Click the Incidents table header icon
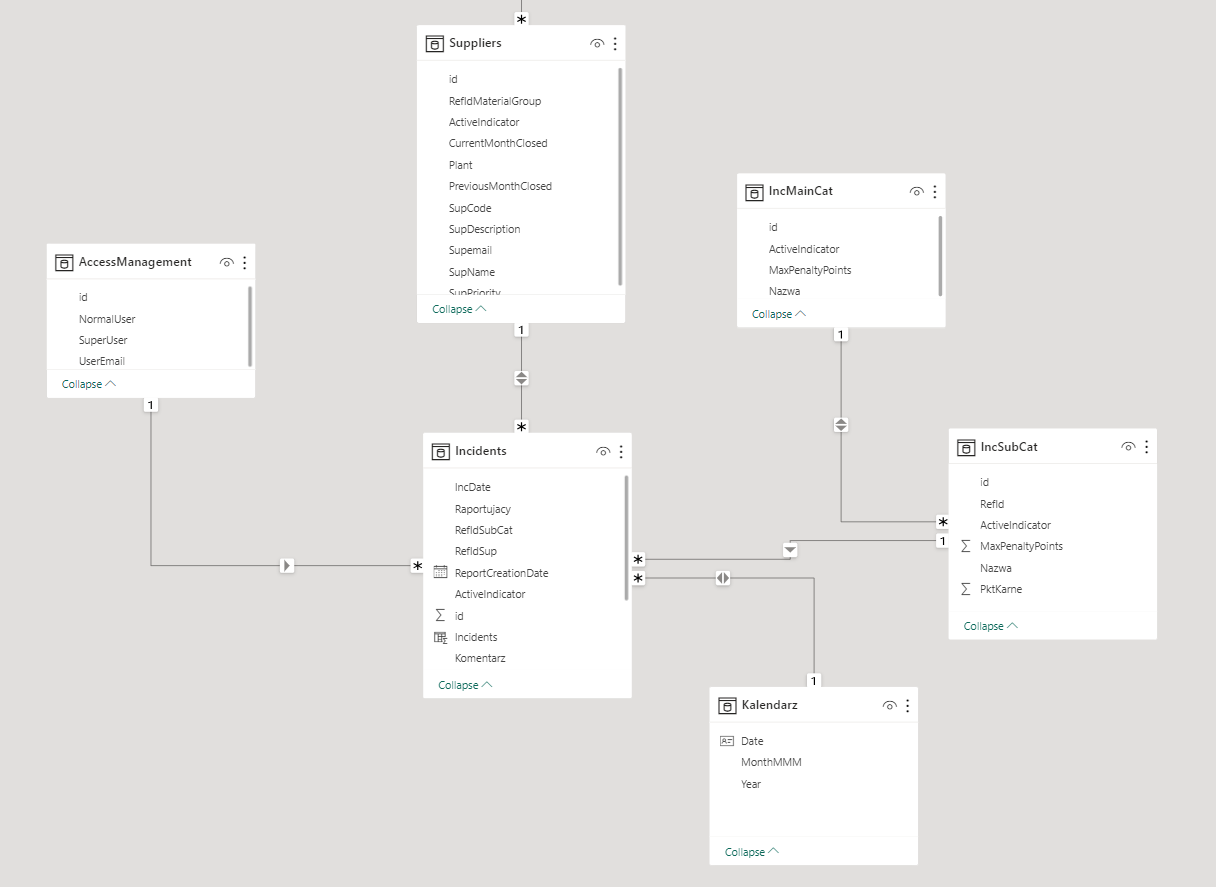Screen dimensions: 1216x887 [x=440, y=452]
